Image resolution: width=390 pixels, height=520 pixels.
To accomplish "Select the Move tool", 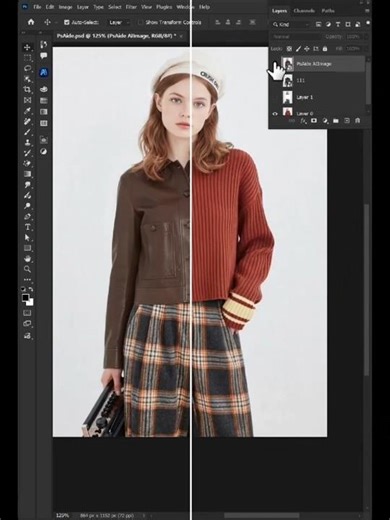I will point(27,47).
